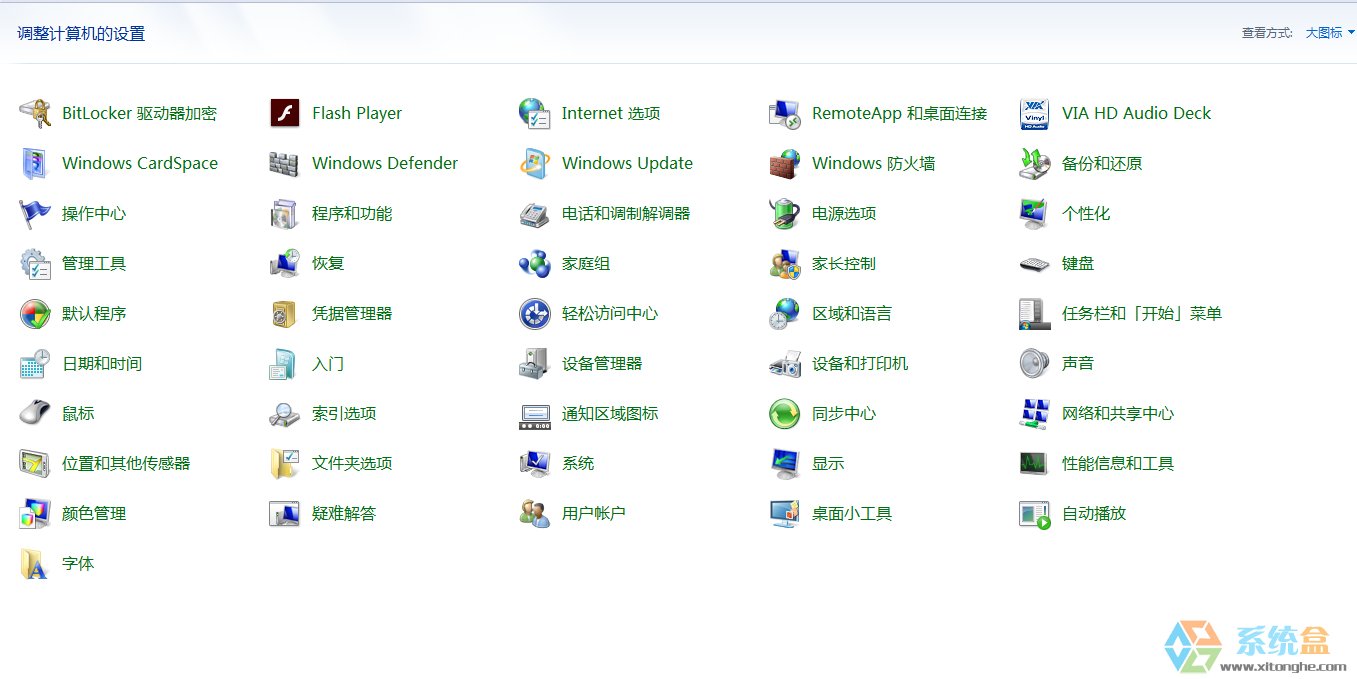Open the BitLocker 驱动器加密 icon
This screenshot has height=679, width=1357.
pos(35,114)
